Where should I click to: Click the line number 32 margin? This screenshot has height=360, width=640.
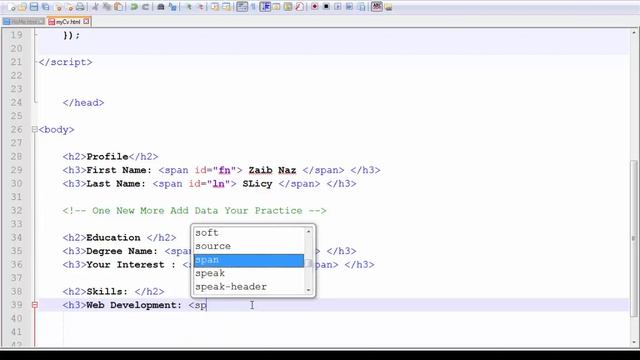point(16,210)
